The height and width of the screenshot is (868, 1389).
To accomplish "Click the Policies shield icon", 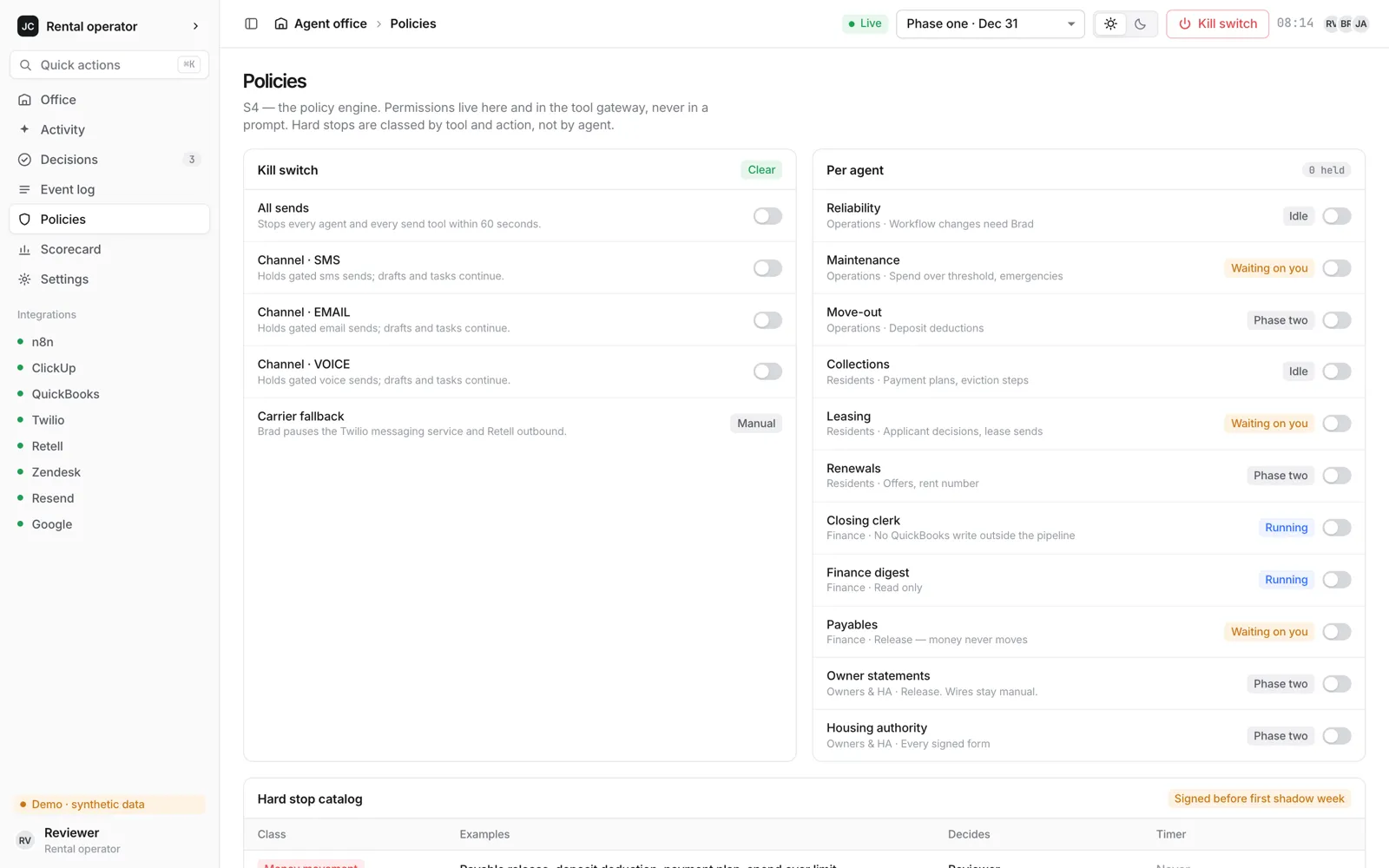I will (x=25, y=220).
